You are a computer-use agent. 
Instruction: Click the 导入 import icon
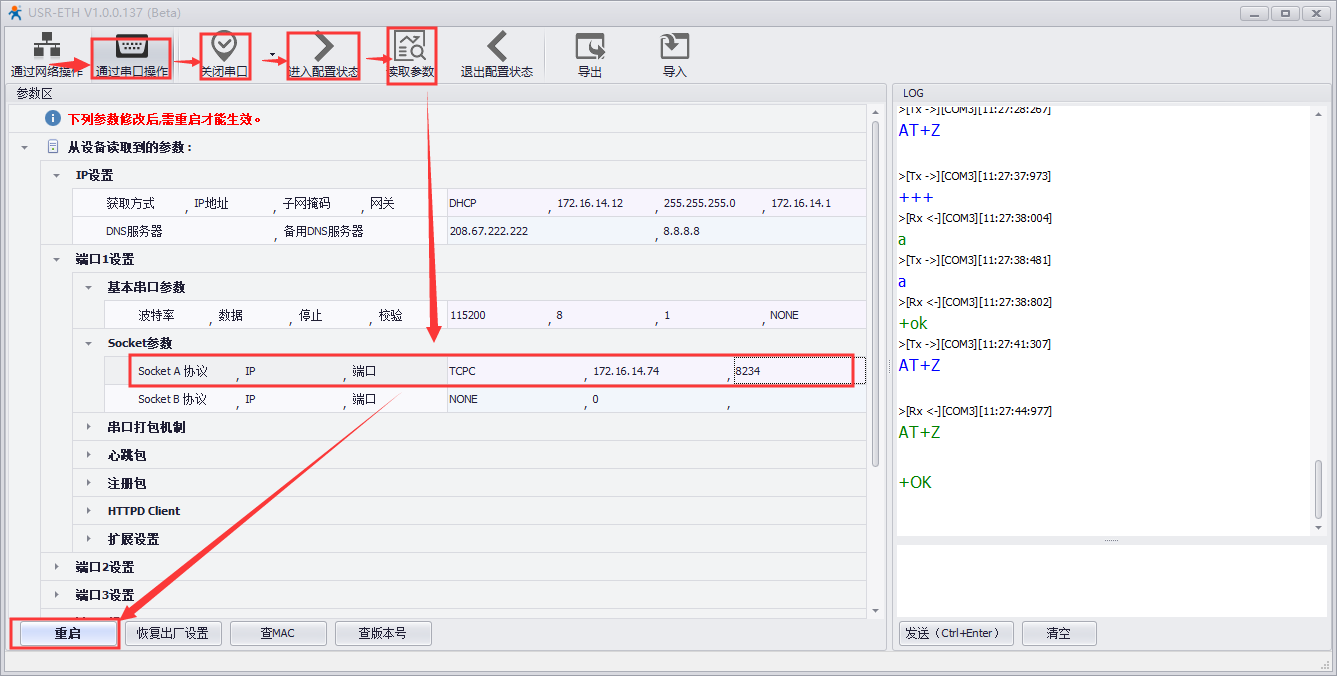(x=675, y=54)
